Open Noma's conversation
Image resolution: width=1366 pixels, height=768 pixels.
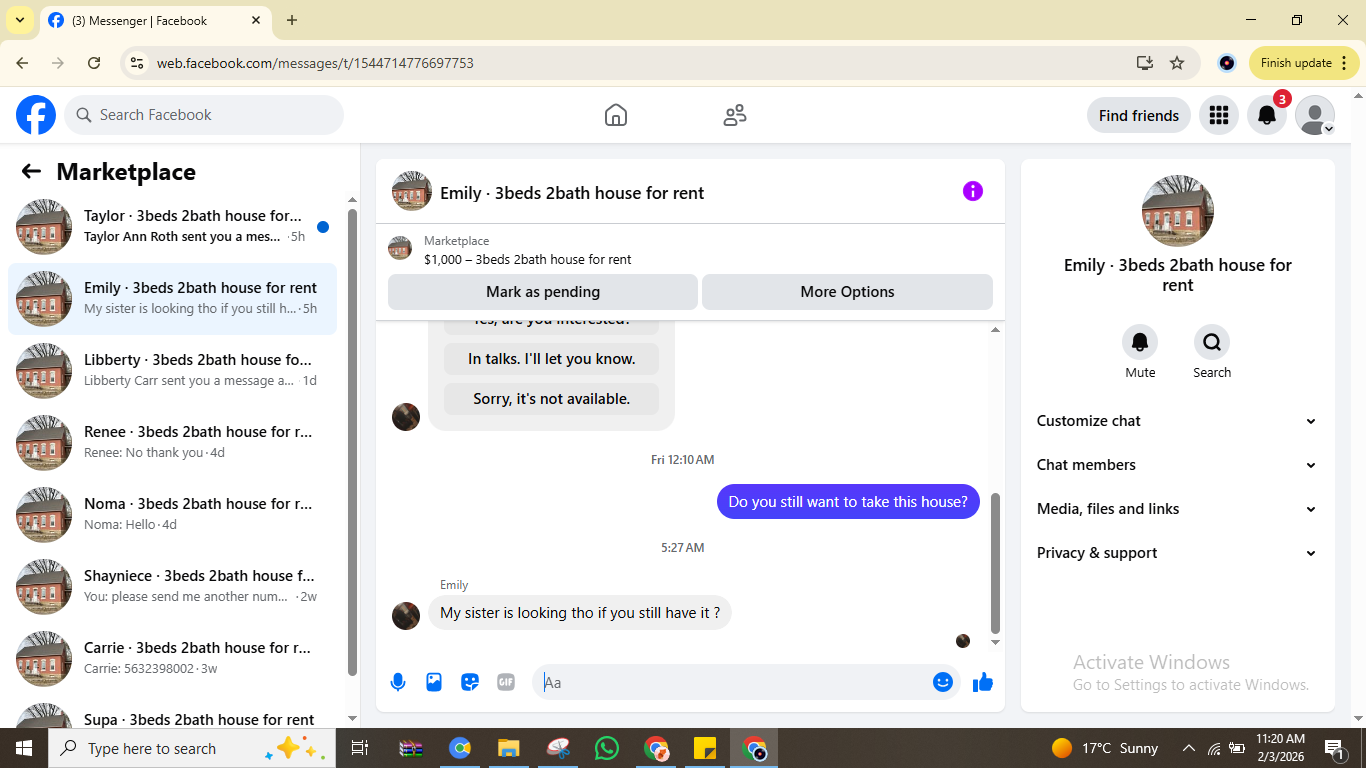pyautogui.click(x=172, y=515)
